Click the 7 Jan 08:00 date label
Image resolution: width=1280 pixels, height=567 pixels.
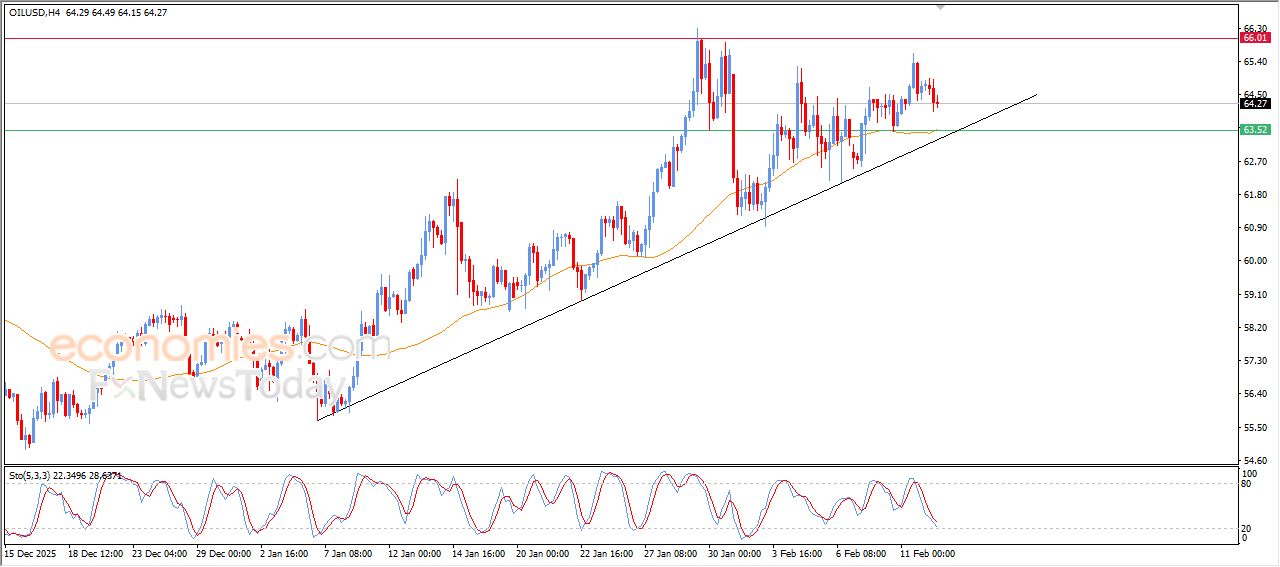pos(350,552)
